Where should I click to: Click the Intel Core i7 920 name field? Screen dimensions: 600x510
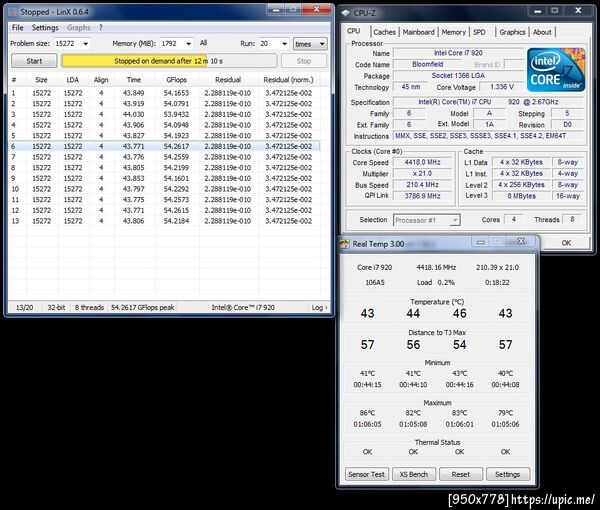tap(458, 53)
